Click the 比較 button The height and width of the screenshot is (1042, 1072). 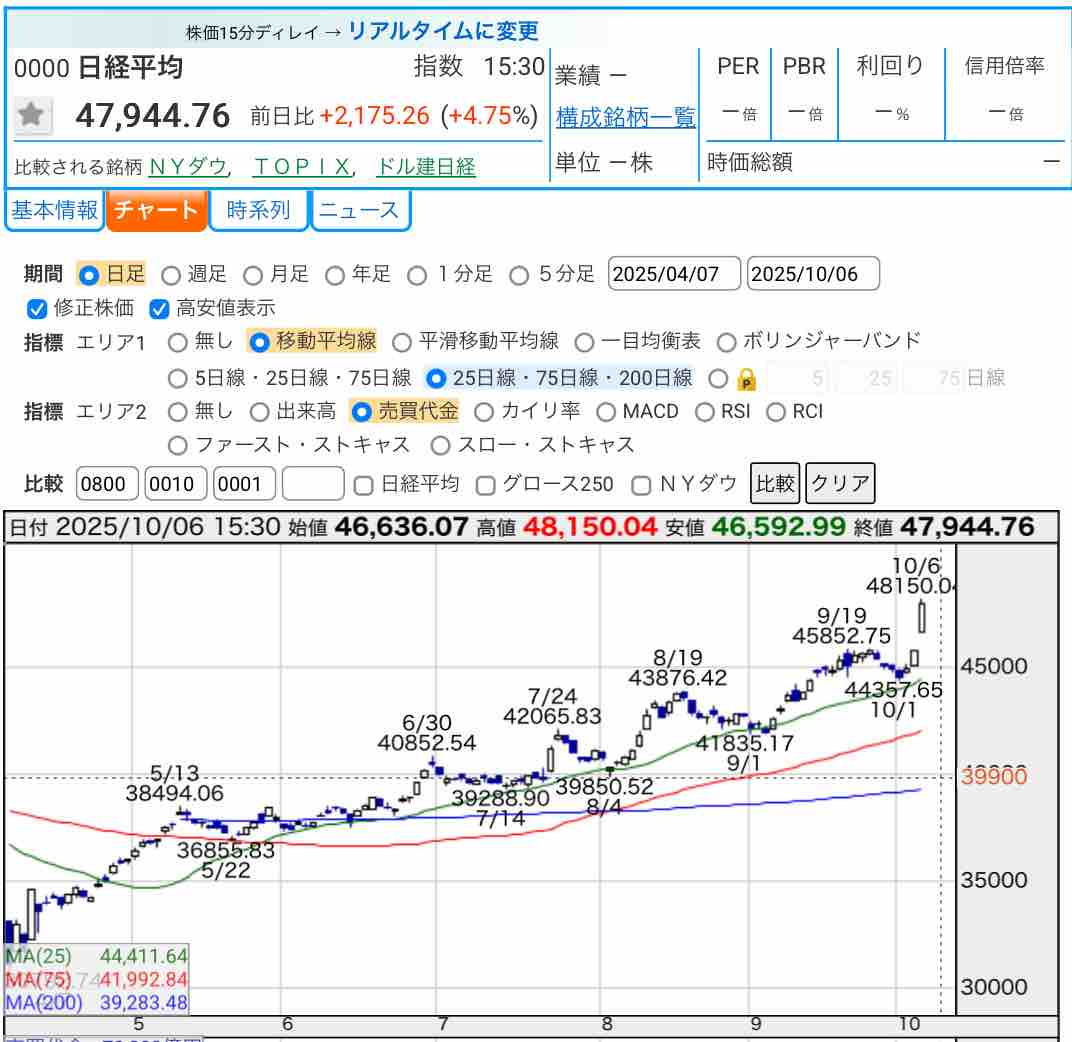tap(775, 484)
